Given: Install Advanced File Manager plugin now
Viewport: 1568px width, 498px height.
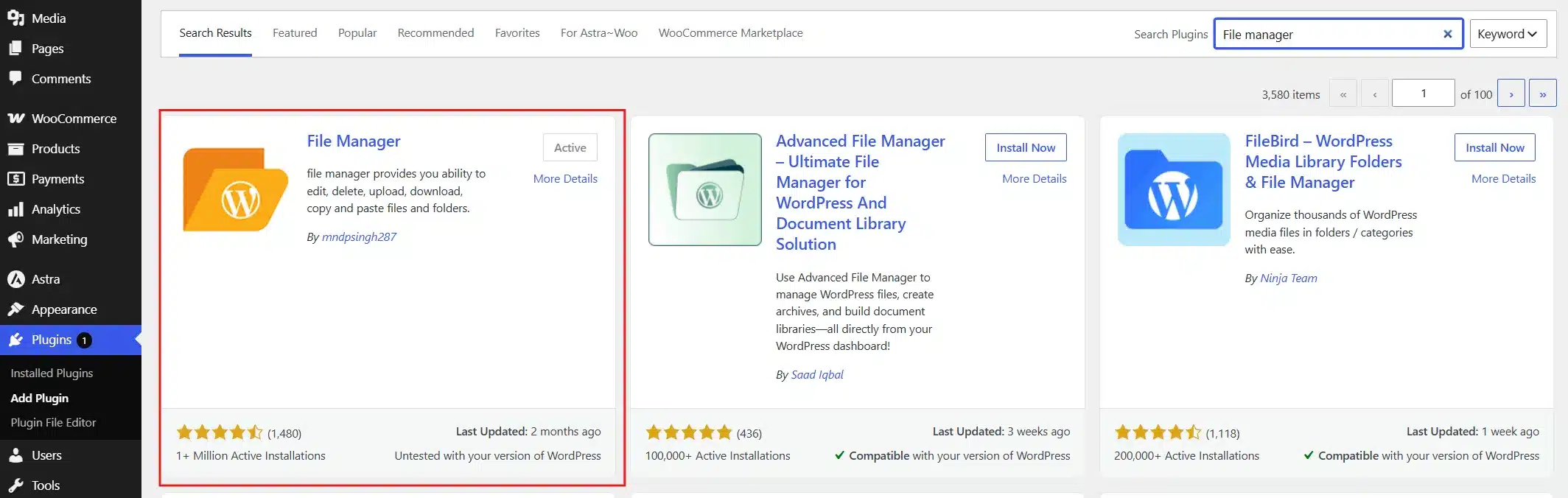Looking at the screenshot, I should click(x=1026, y=147).
